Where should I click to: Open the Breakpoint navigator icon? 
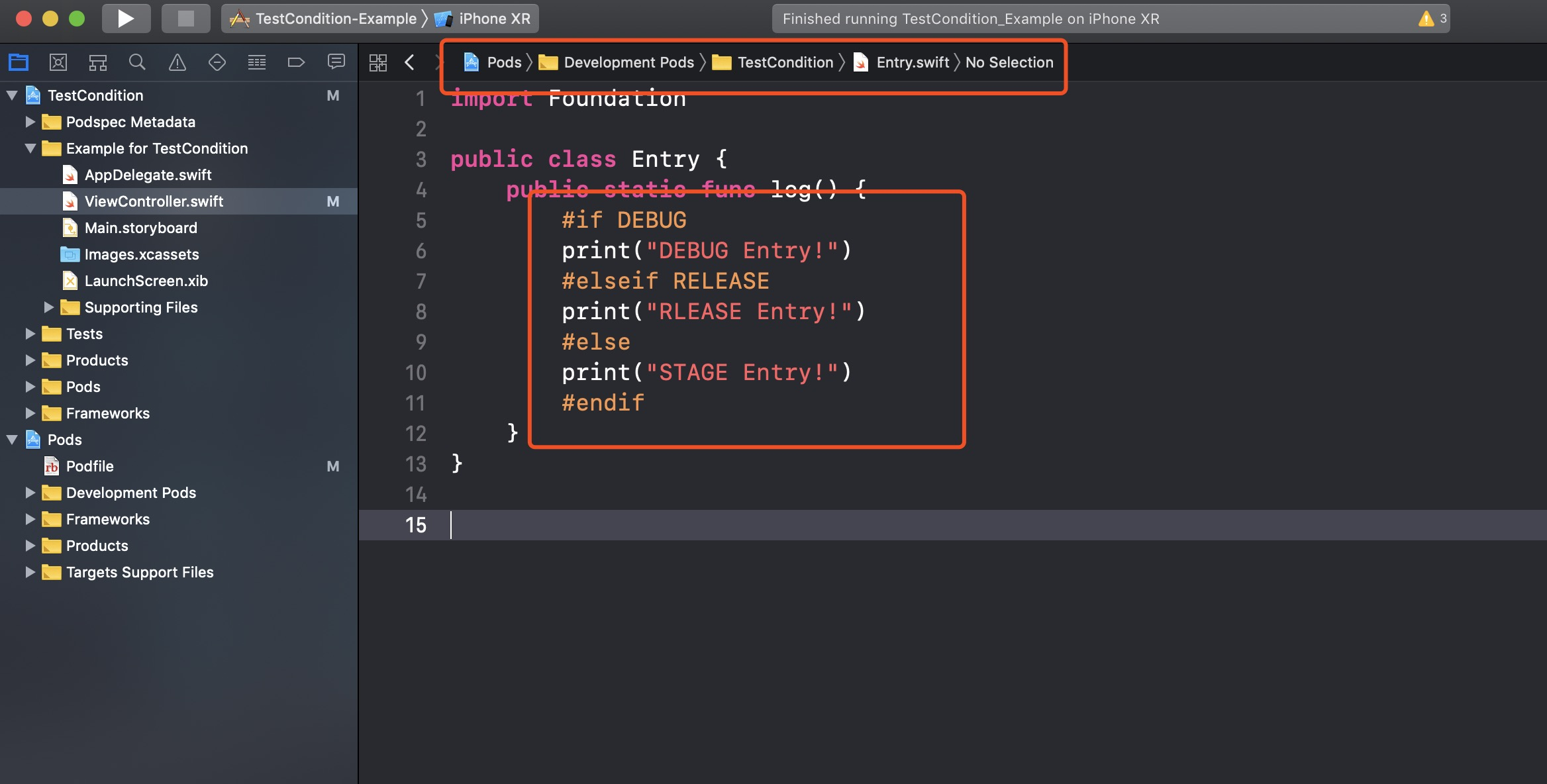pos(296,62)
